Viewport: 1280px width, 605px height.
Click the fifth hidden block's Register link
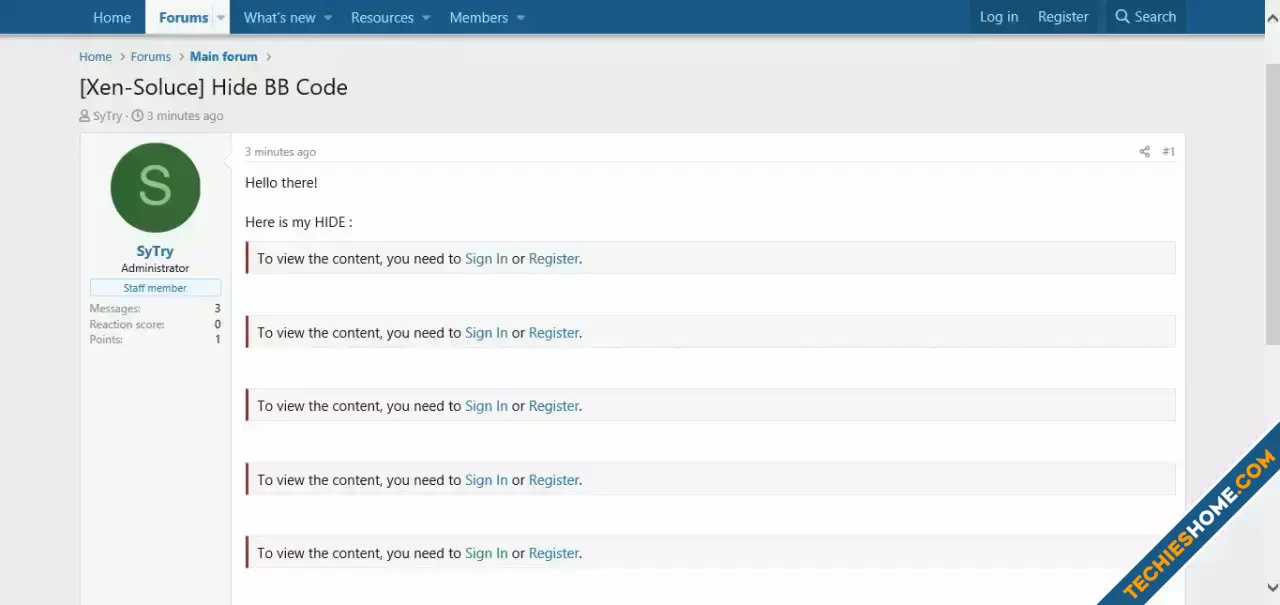click(x=553, y=553)
